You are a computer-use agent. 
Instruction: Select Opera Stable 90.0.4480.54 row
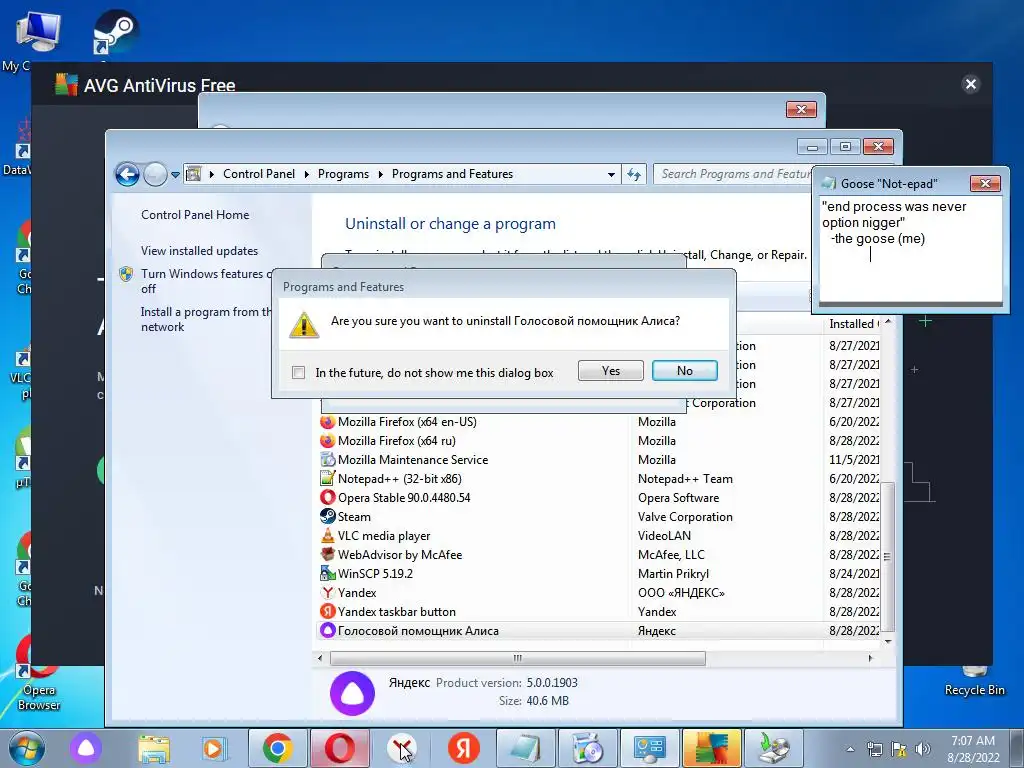pyautogui.click(x=597, y=498)
